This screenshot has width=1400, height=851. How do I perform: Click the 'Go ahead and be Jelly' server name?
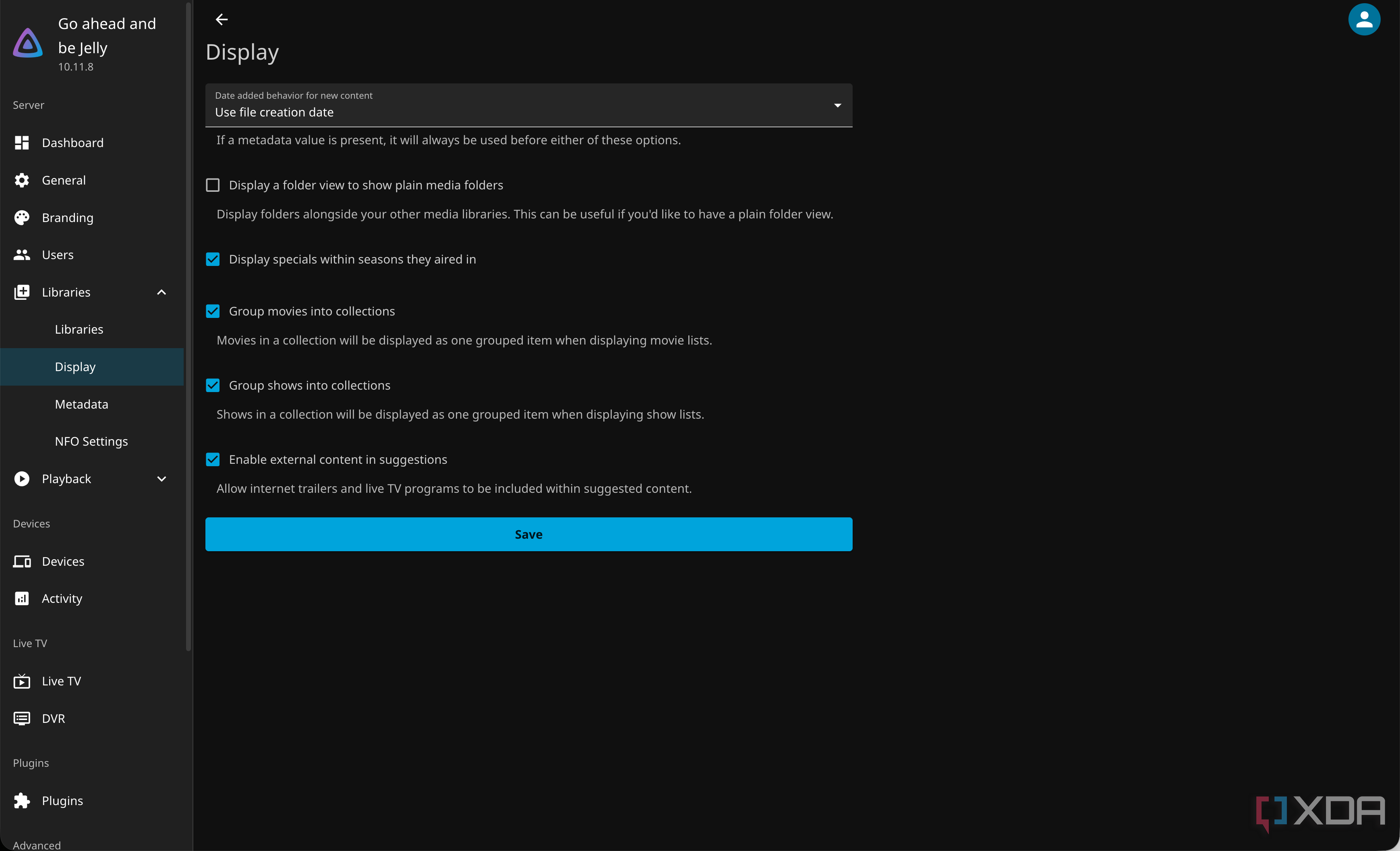107,36
